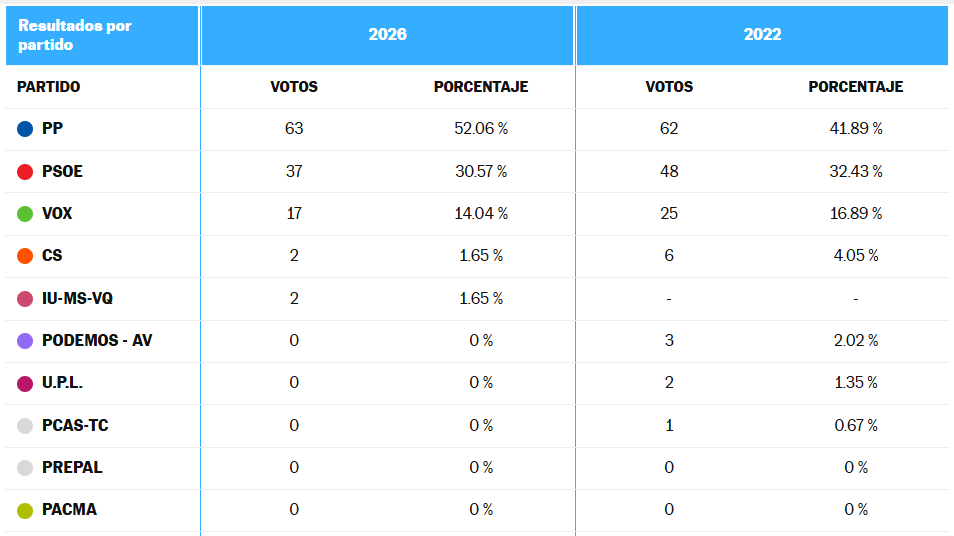Click the PCAS-TC party name
The image size is (954, 536).
coord(75,426)
